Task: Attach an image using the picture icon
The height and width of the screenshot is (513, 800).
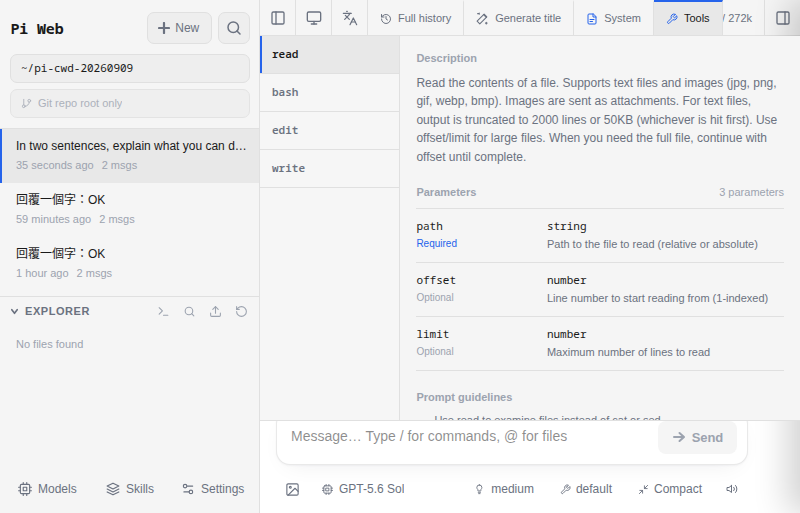Action: pos(292,489)
